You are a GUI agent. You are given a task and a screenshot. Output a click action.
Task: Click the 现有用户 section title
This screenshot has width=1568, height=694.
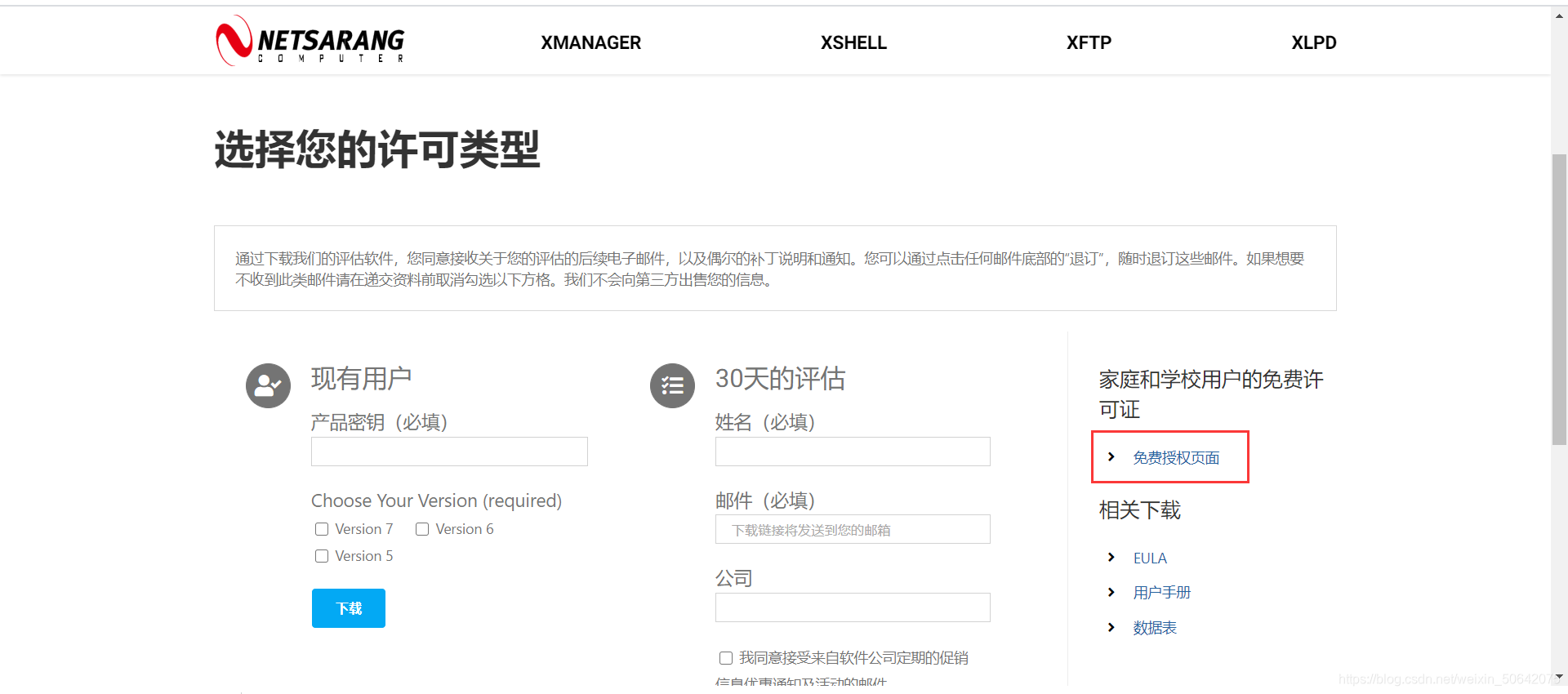point(361,378)
